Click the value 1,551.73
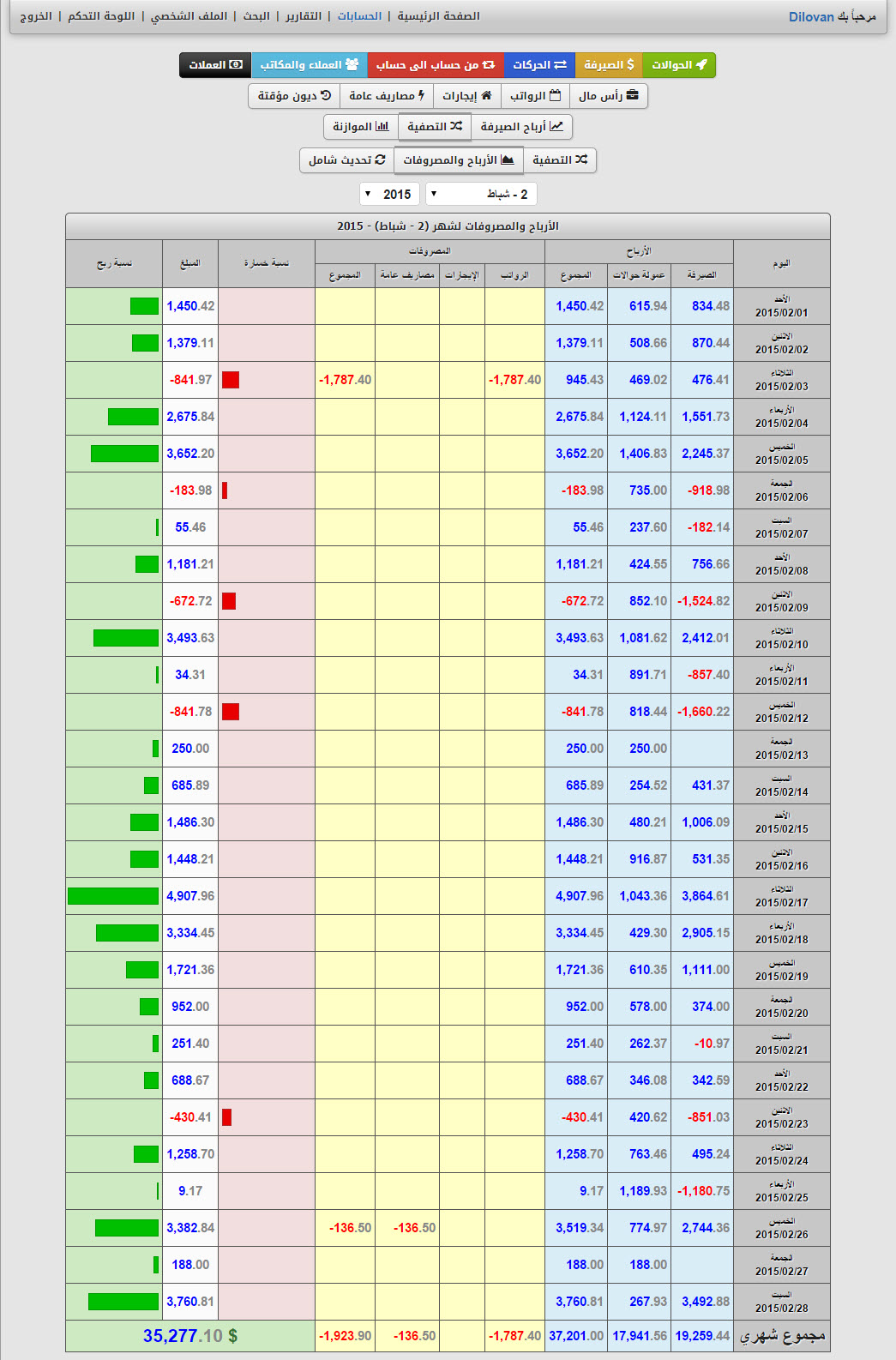This screenshot has width=896, height=1360. coord(706,417)
